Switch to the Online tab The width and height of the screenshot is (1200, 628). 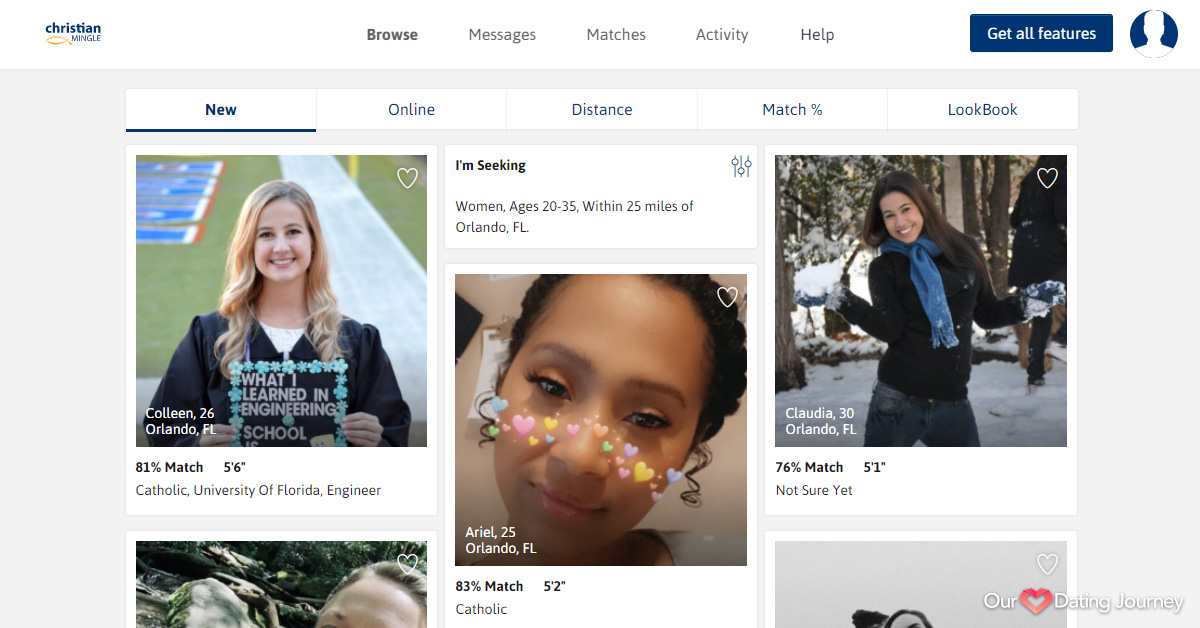(411, 110)
